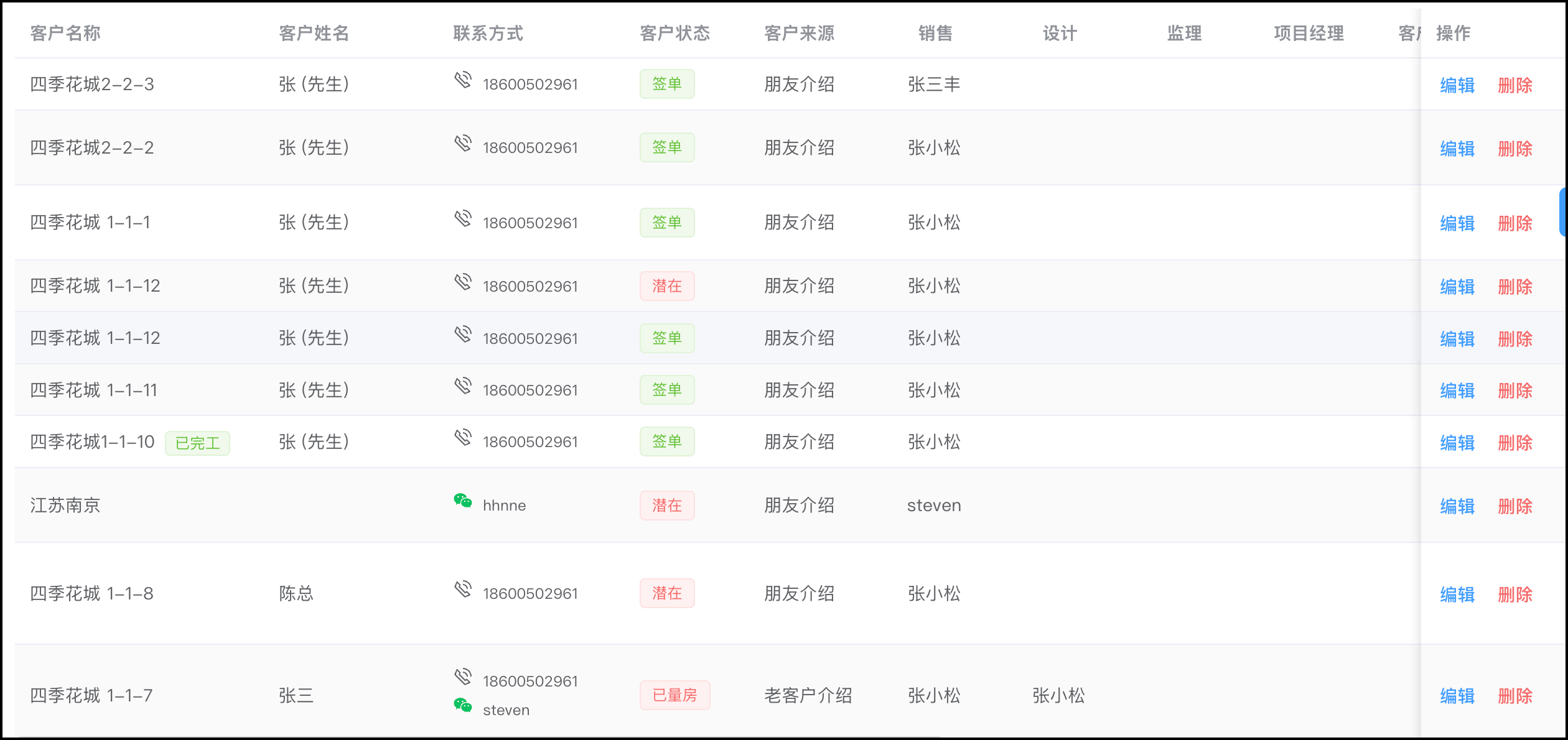This screenshot has height=740, width=1568.
Task: Edit the 四季花城 1-1-7 customer
Action: [1457, 696]
